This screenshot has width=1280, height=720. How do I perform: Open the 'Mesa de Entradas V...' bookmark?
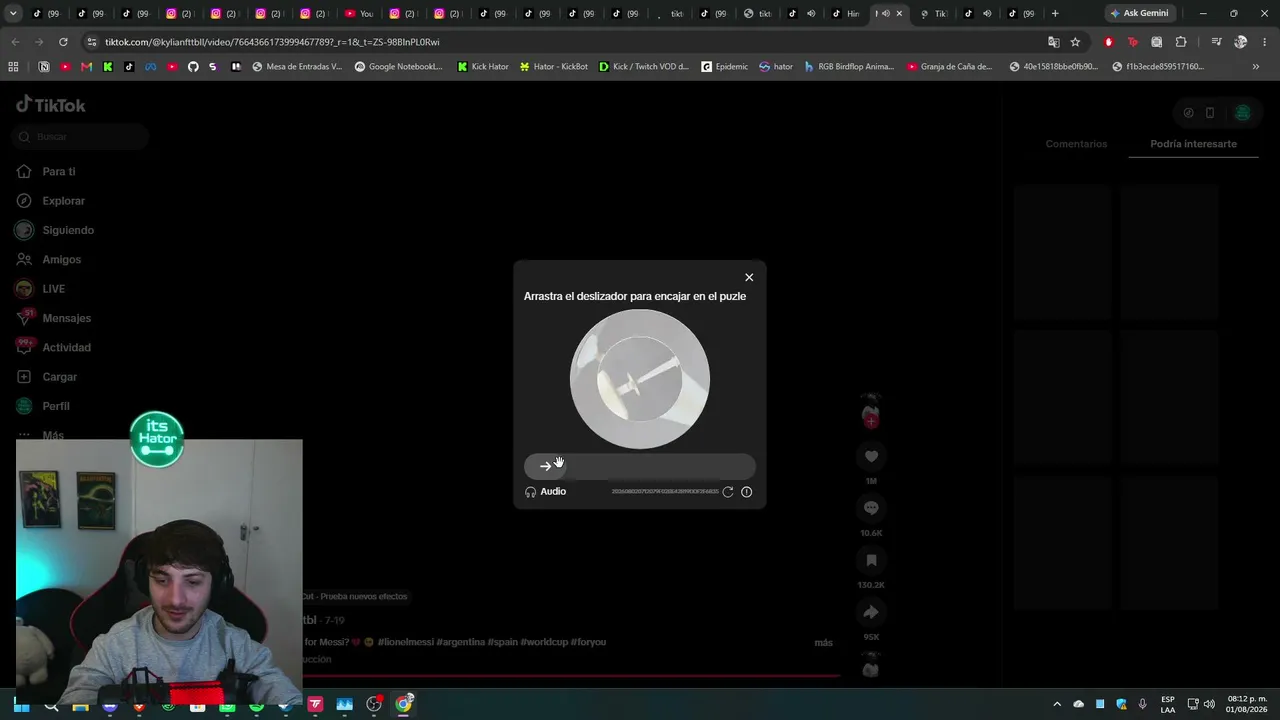tap(297, 67)
